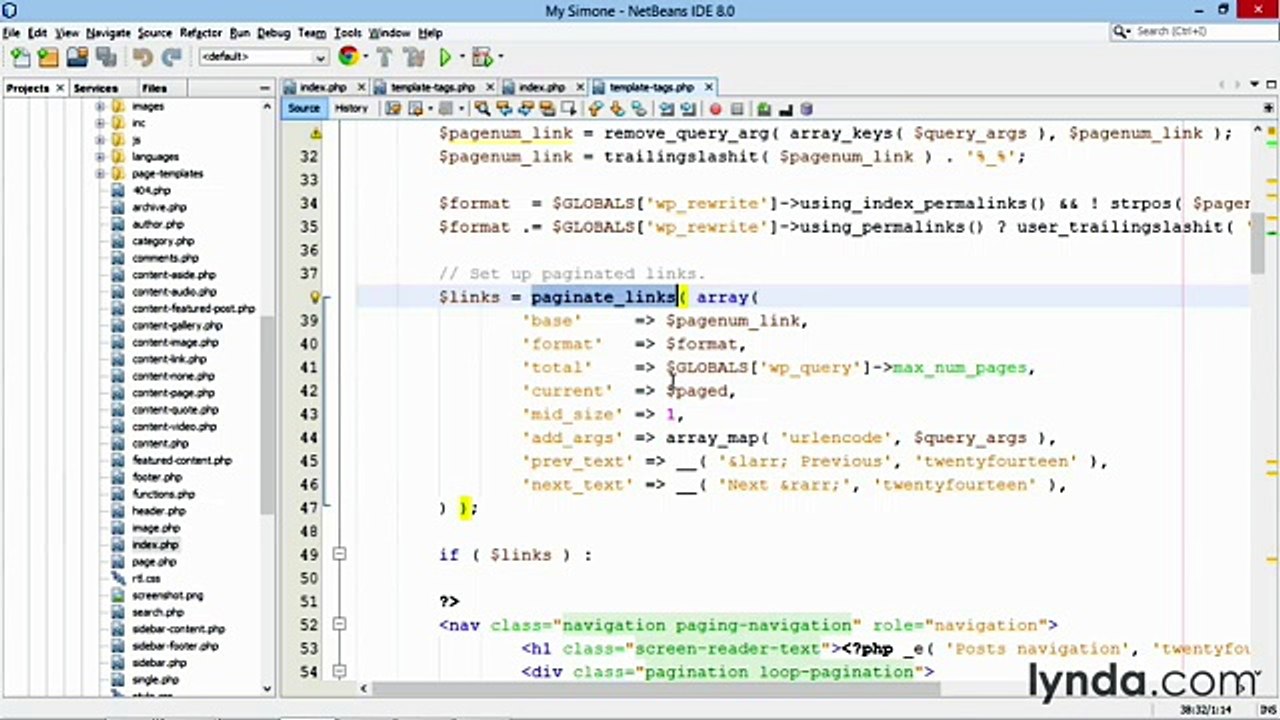This screenshot has width=1280, height=720.
Task: Click the last cylinder icon in editor toolbar
Action: (x=807, y=108)
